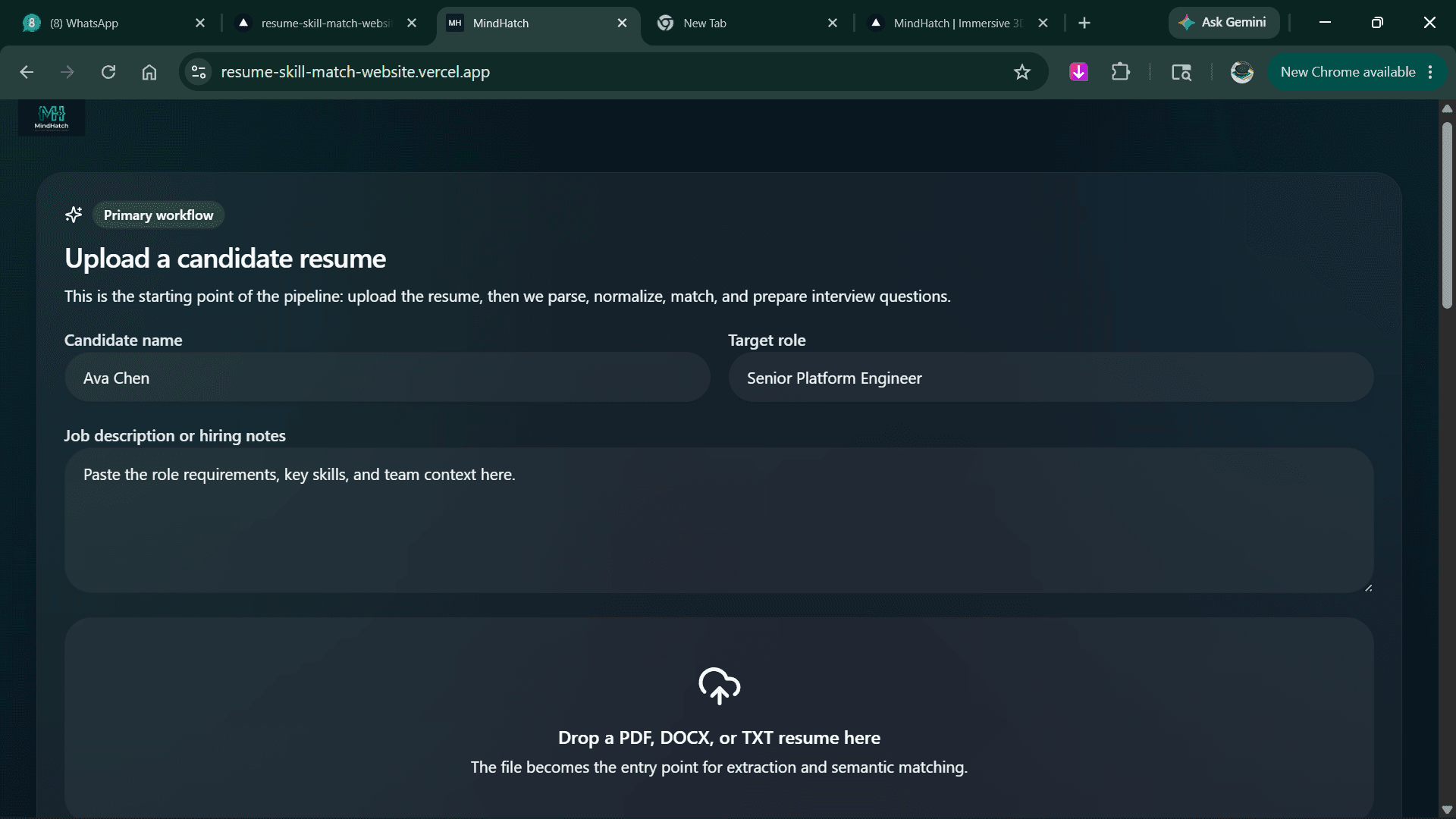Viewport: 1456px width, 819px height.
Task: View site information icon in address bar
Action: tap(199, 72)
